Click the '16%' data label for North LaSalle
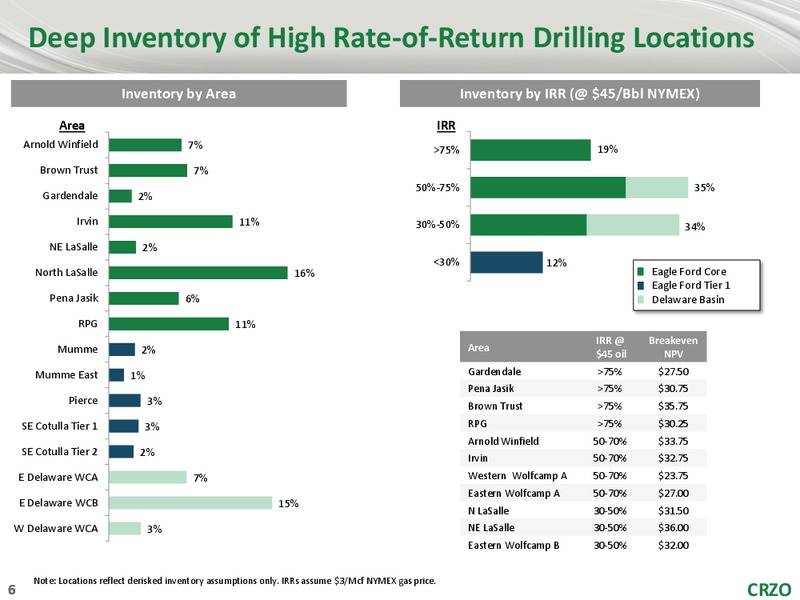Viewport: 800px width, 600px height. (305, 273)
